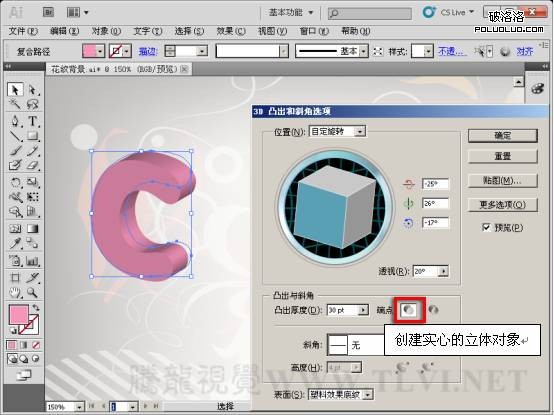Select the Mesh tool

coord(15,229)
